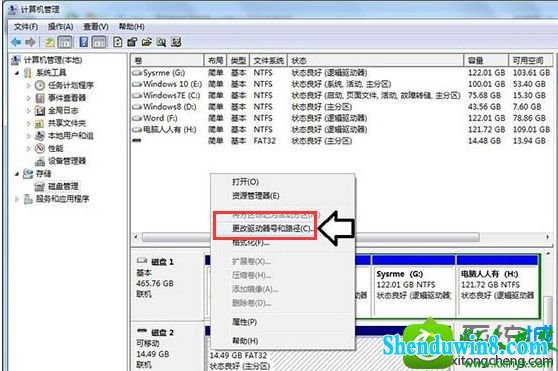The height and width of the screenshot is (371, 558).
Task: Click the 任务计划程序 clock icon
Action: click(x=40, y=85)
